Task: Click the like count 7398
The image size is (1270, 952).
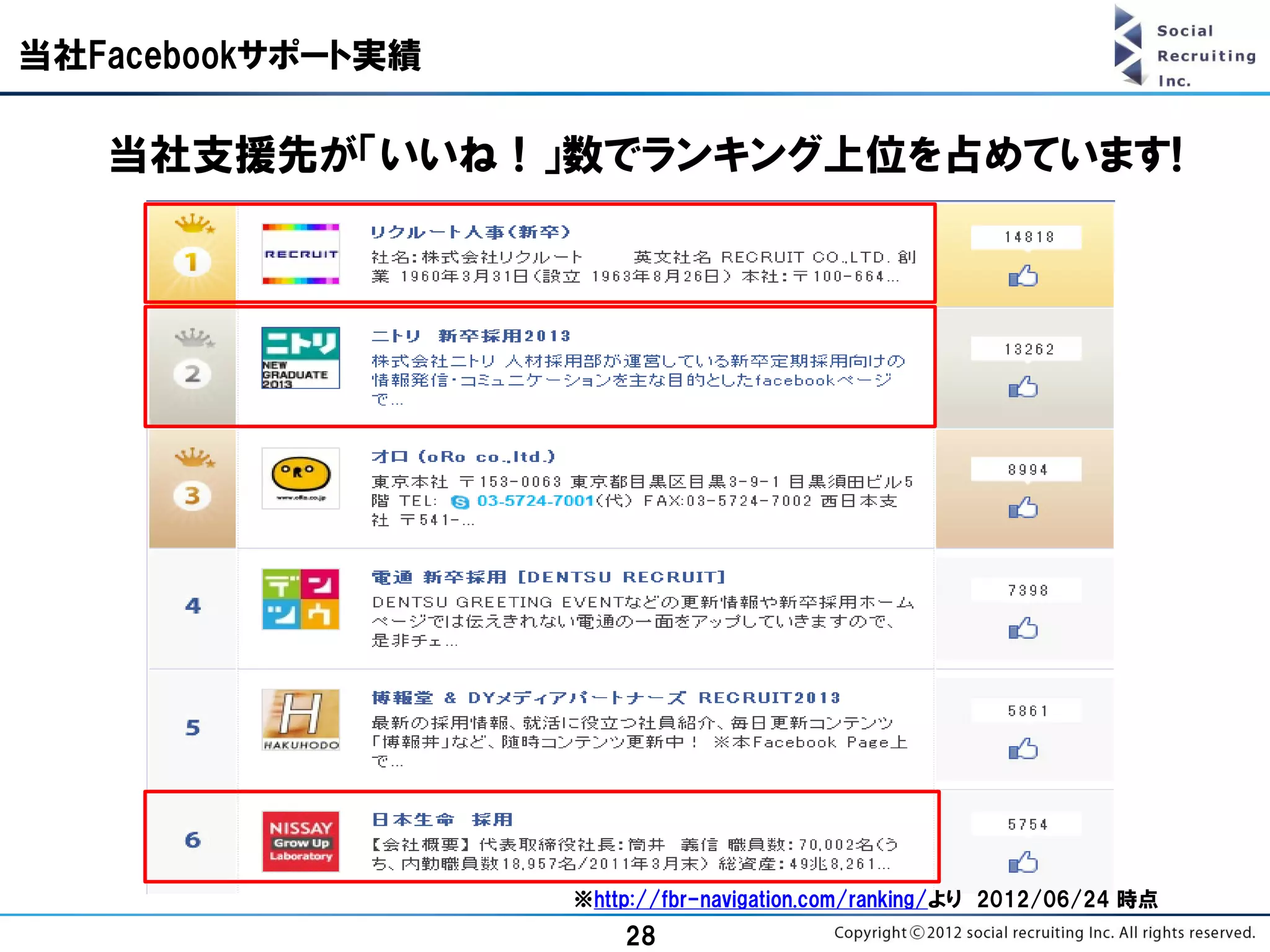Action: point(1028,591)
